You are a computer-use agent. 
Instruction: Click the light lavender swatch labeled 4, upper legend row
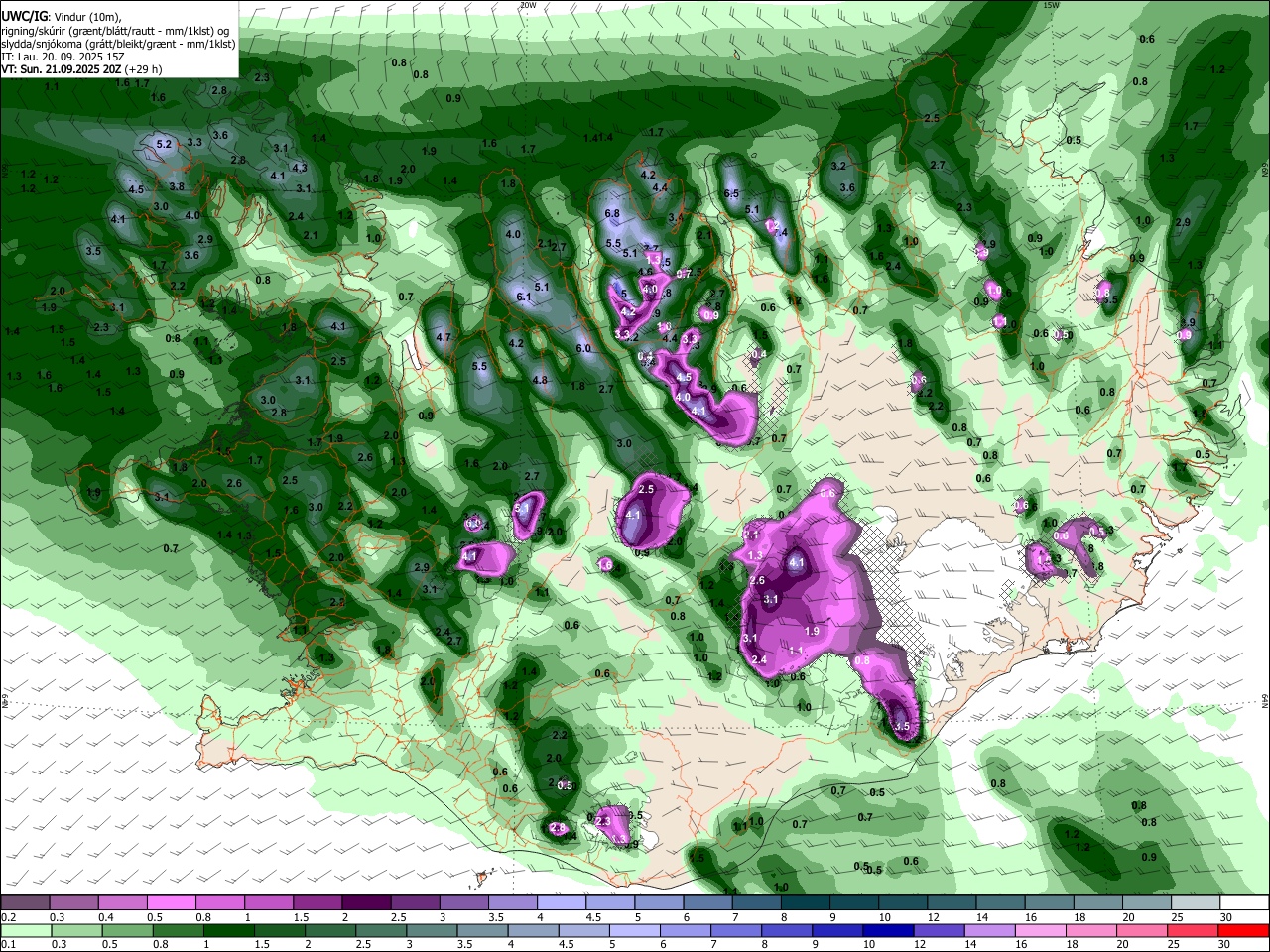(x=562, y=902)
